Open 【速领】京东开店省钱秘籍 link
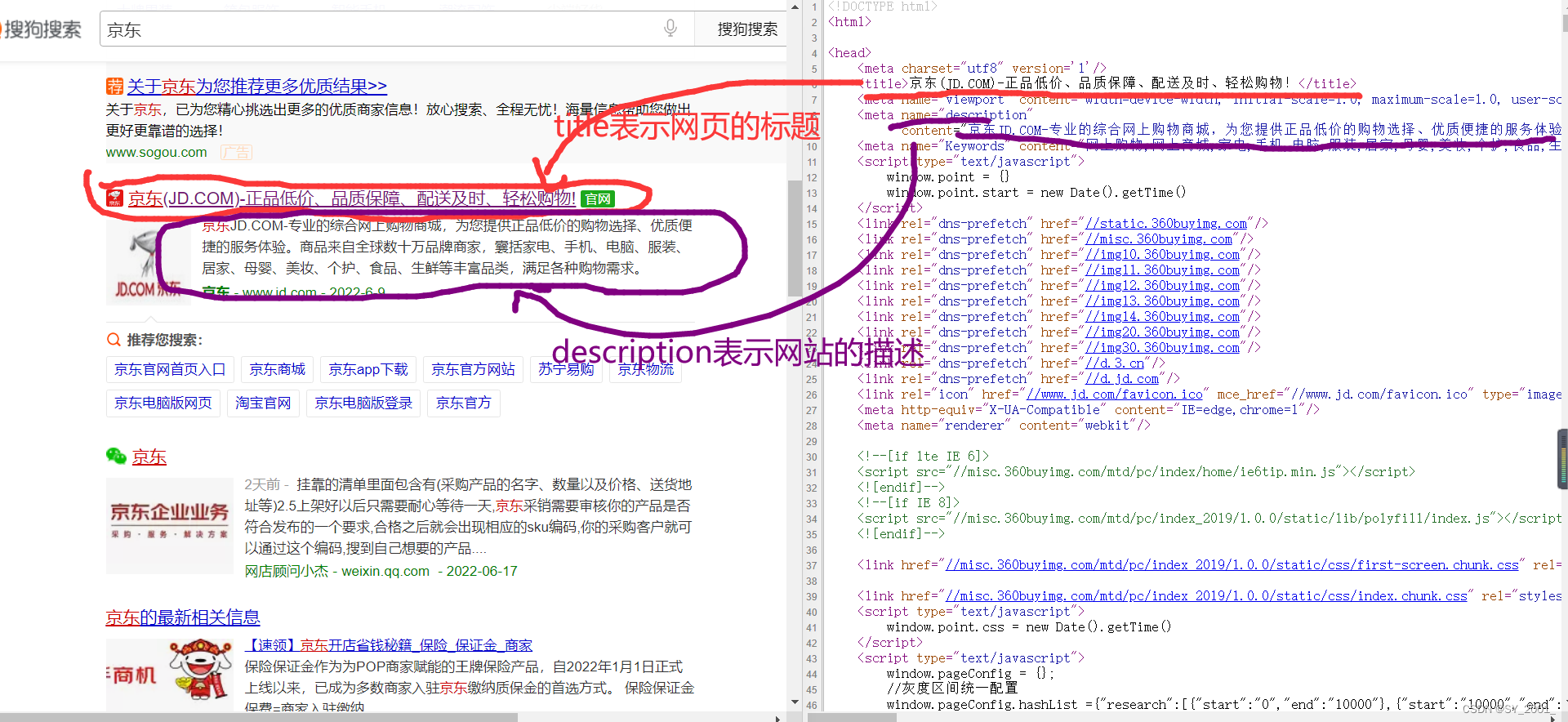1568x722 pixels. point(389,645)
